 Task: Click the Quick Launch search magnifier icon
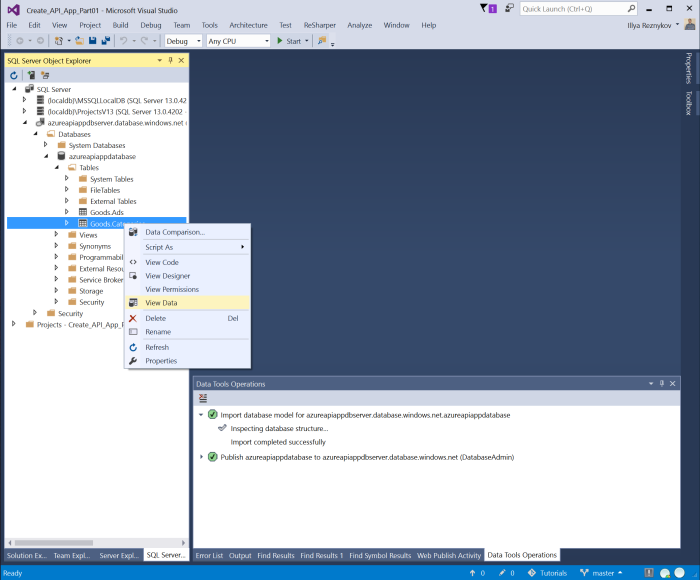click(x=631, y=8)
